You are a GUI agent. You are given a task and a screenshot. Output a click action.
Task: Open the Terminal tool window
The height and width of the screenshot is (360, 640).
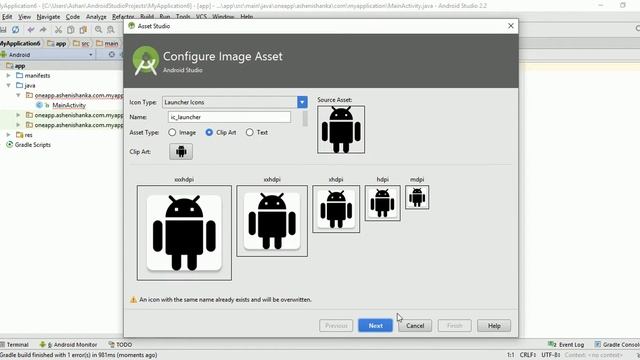(x=15, y=344)
